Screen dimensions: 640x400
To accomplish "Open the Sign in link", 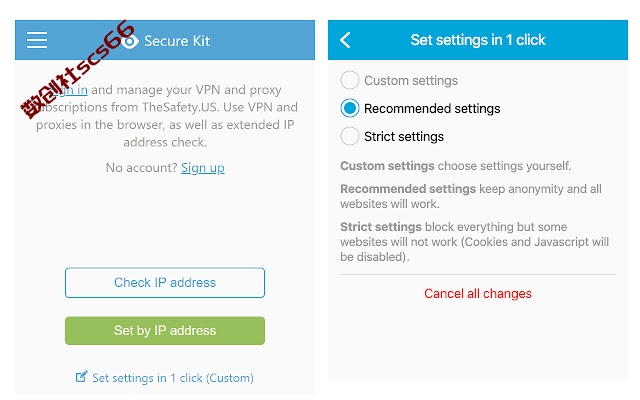I will click(x=69, y=90).
